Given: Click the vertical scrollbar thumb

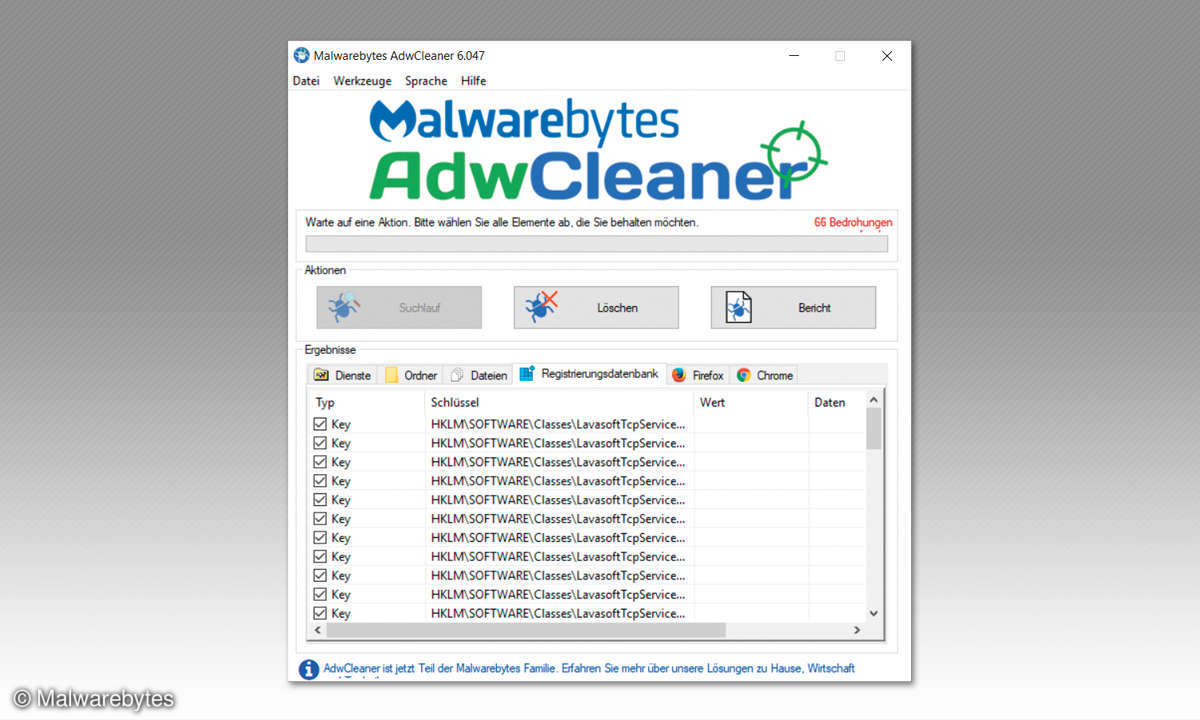Looking at the screenshot, I should click(874, 428).
